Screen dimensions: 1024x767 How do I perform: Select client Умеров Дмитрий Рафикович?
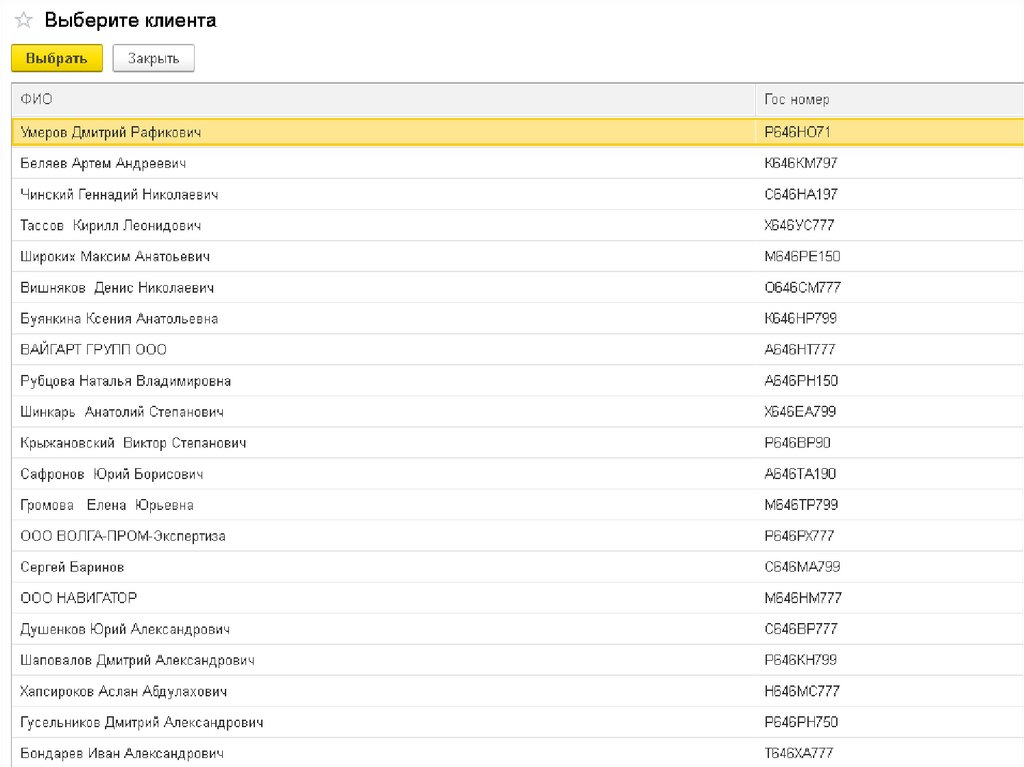point(111,132)
